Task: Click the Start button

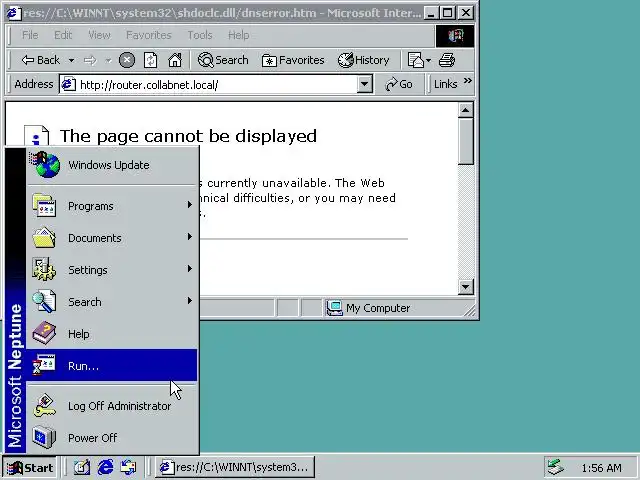Action: [x=30, y=467]
